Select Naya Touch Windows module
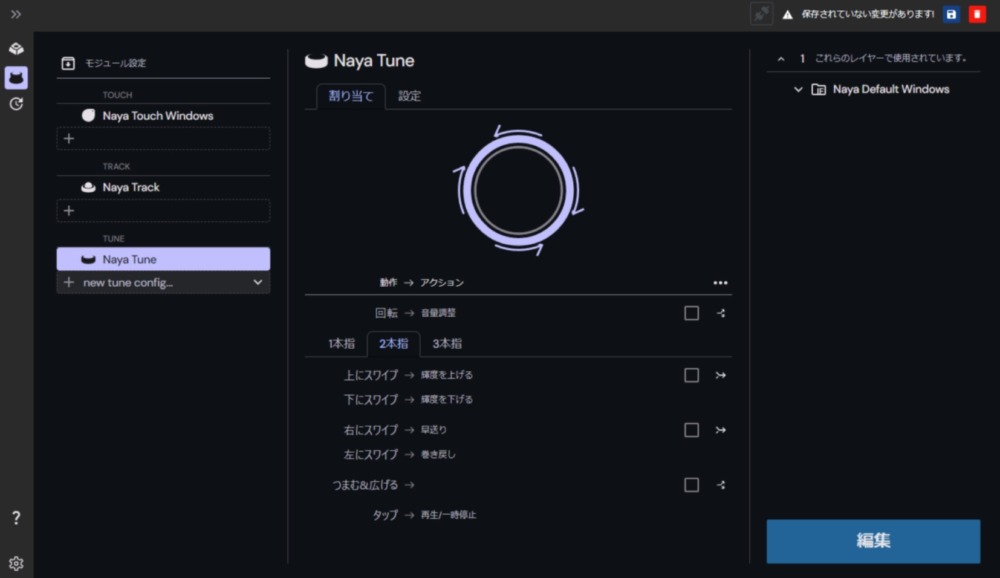Screen dimensions: 1000x578 click(157, 116)
